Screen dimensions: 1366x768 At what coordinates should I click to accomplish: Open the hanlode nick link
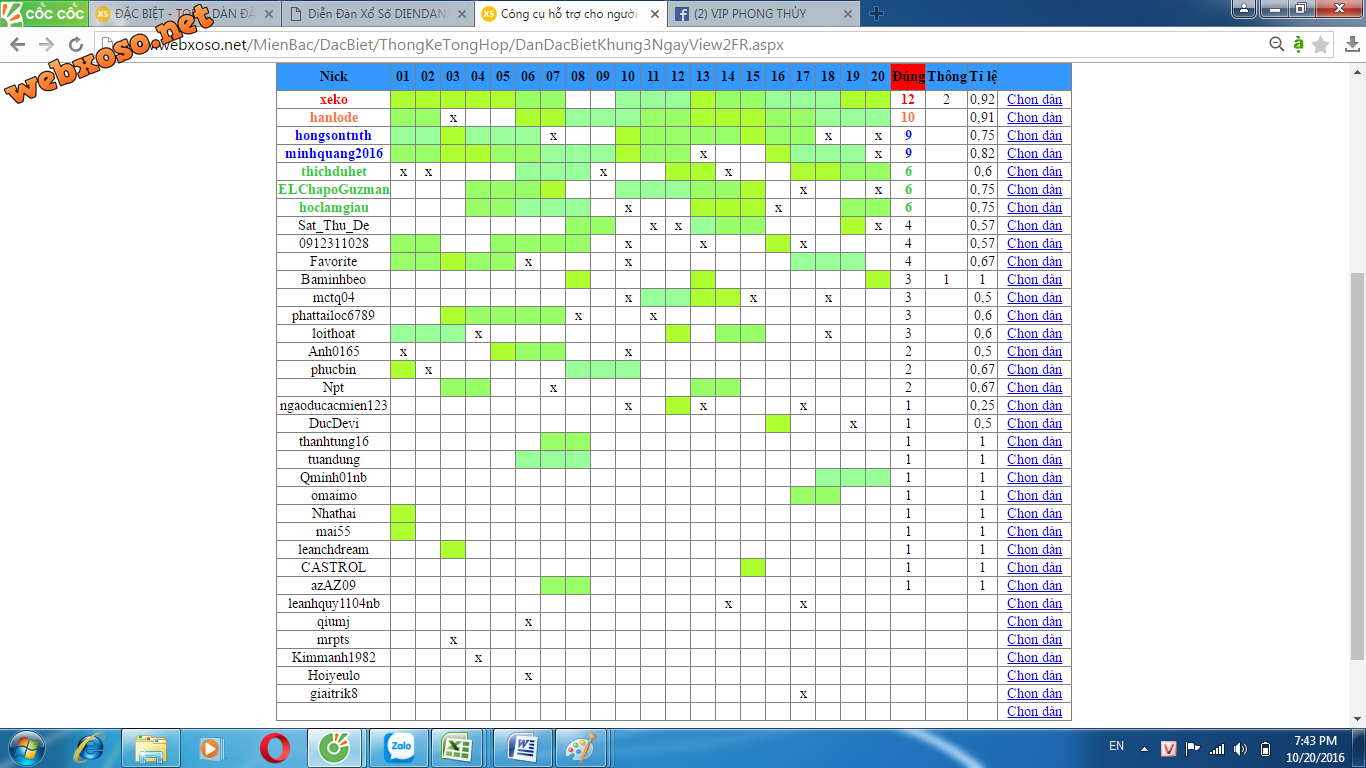pyautogui.click(x=333, y=117)
